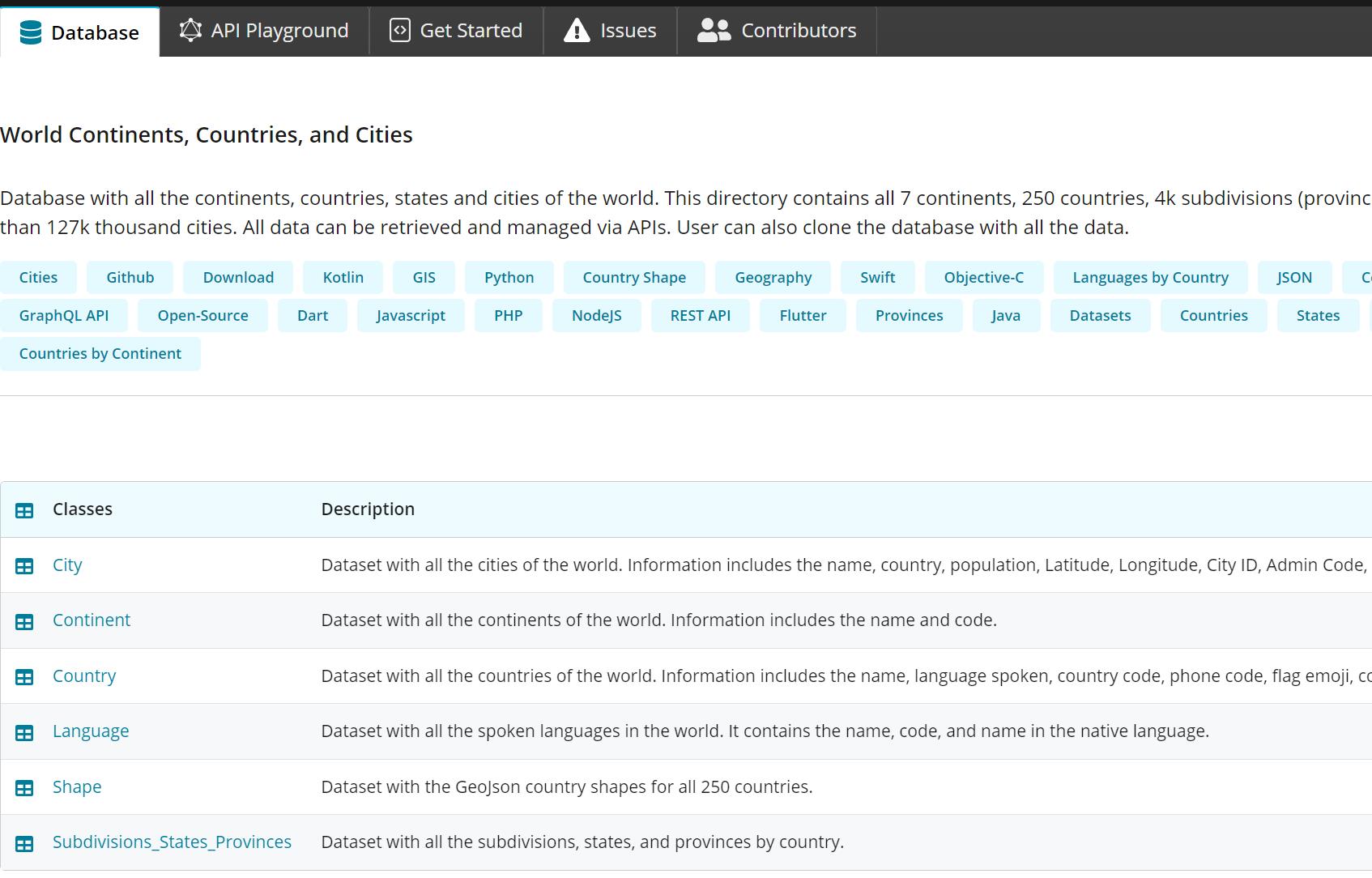Select the GraphQL API tag
The height and width of the screenshot is (878, 1372).
click(64, 316)
